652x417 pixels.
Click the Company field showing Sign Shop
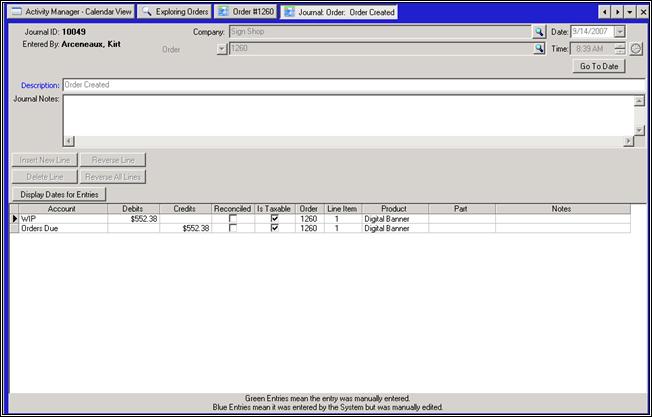click(x=380, y=32)
